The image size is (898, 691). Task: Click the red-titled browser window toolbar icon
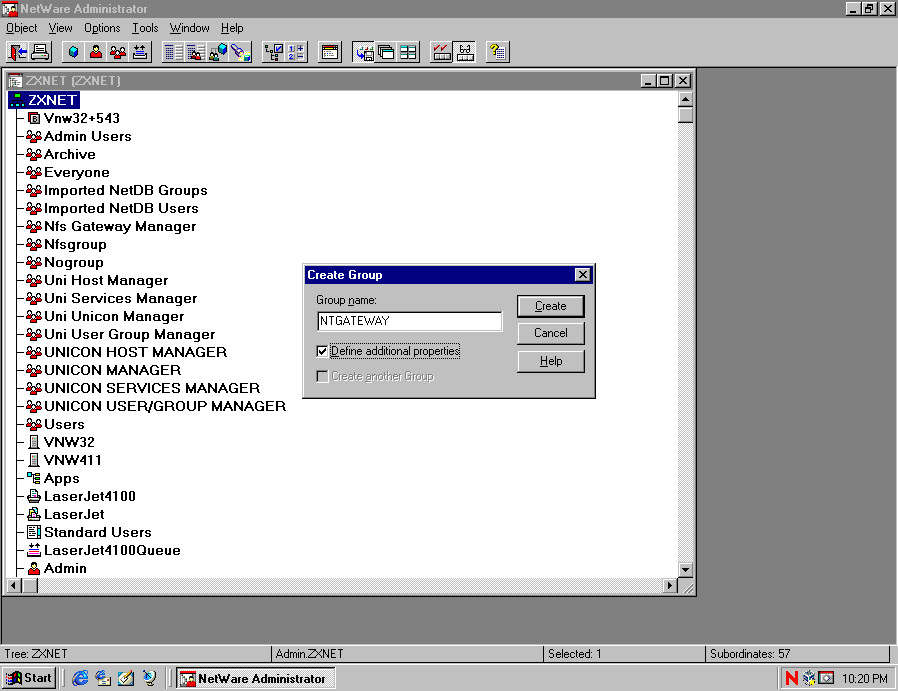click(x=330, y=52)
